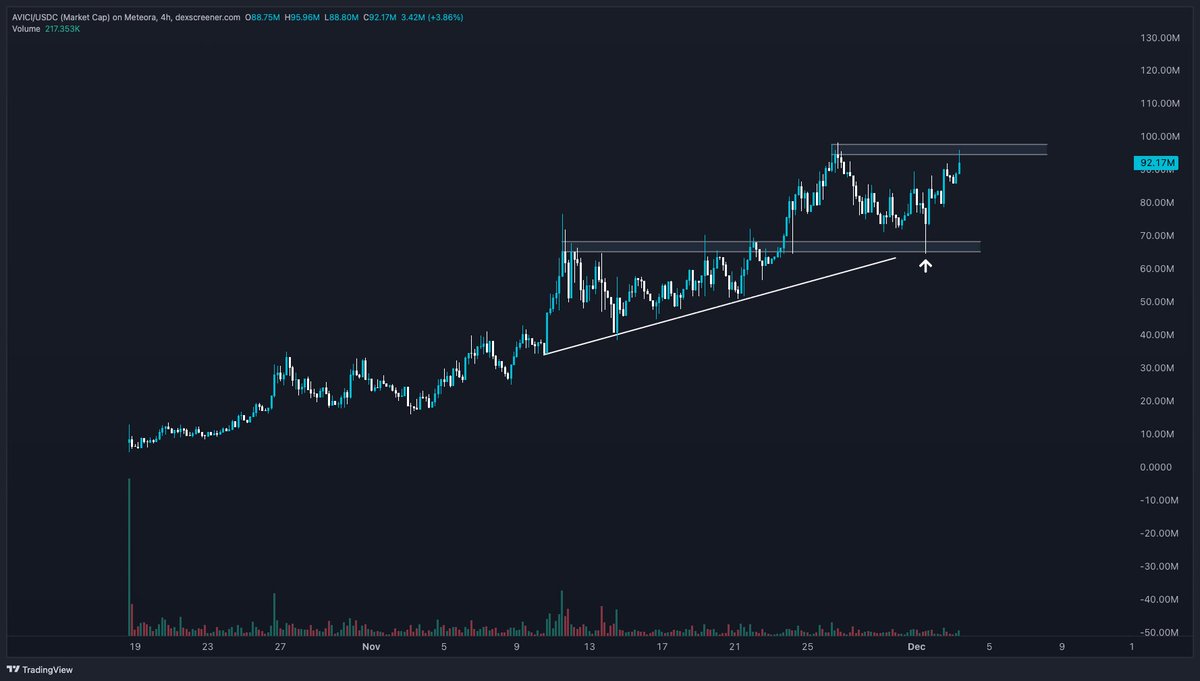This screenshot has width=1200, height=681.
Task: Click the Nov date label on time axis
Action: tap(371, 647)
